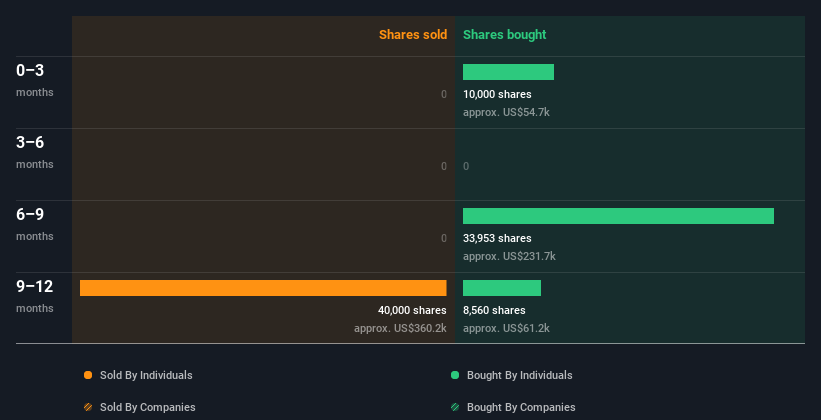Click the approx. US$360.2k value

coord(400,328)
